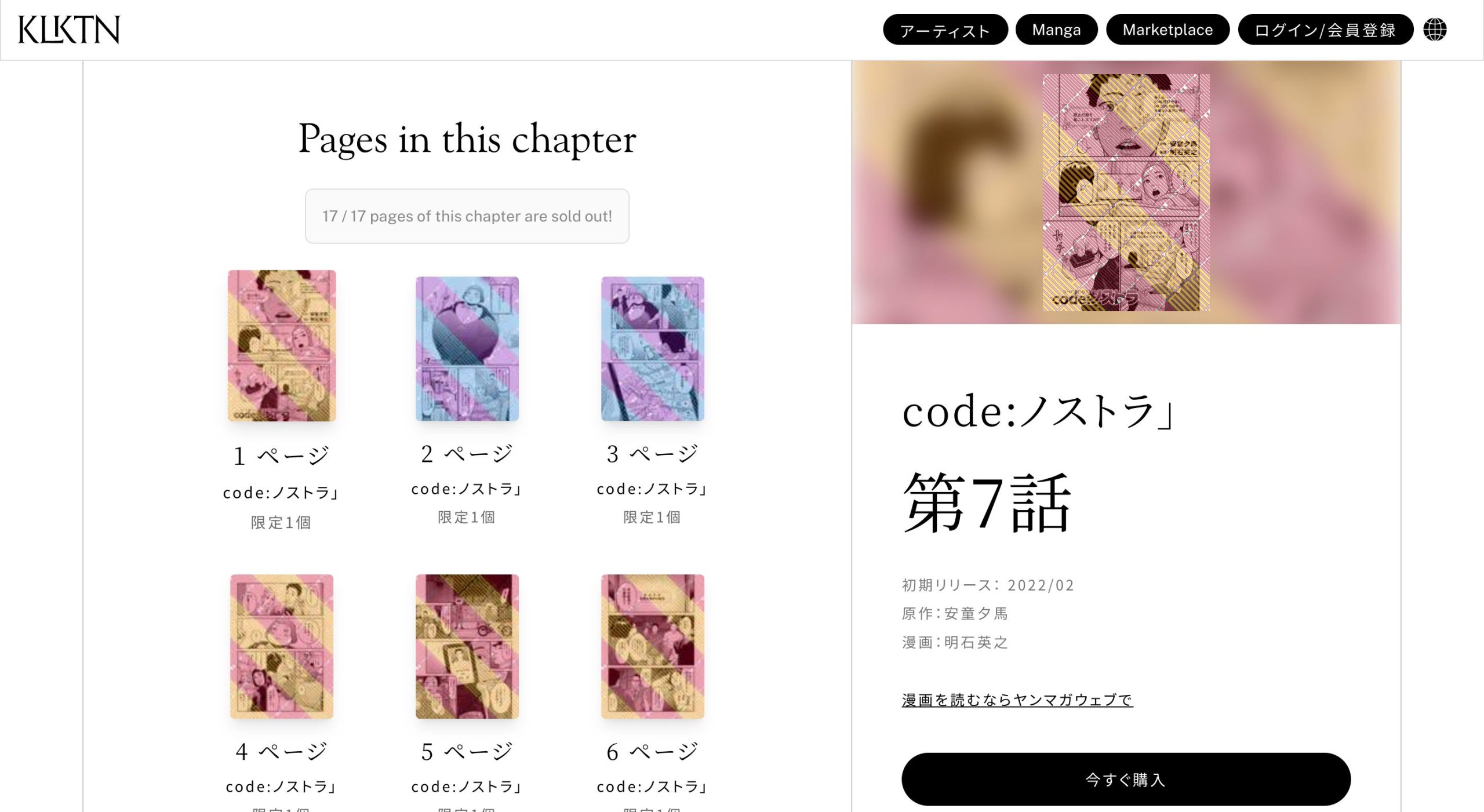
Task: Go to the Manga section
Action: point(1056,30)
